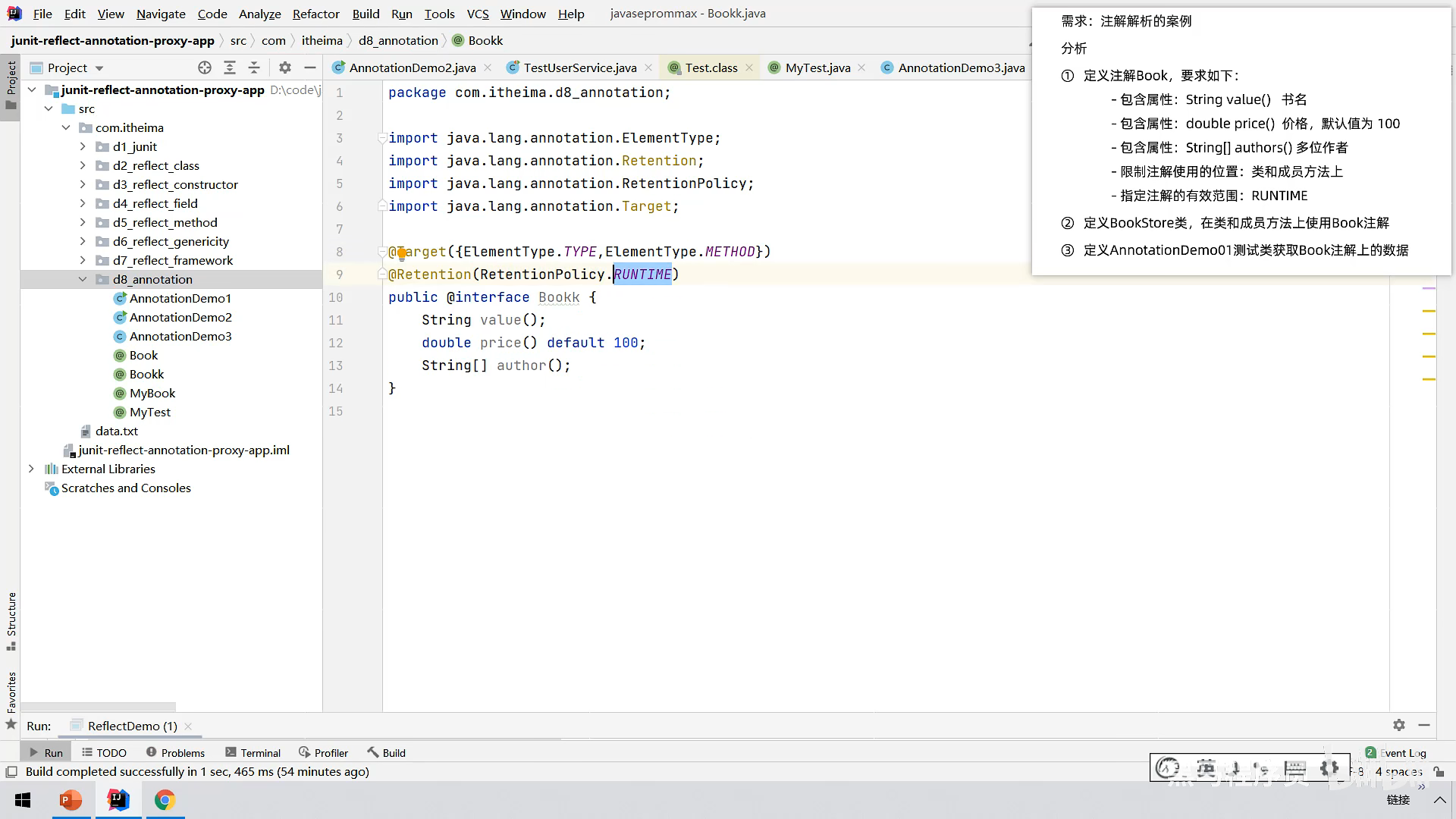Open Chrome from the taskbar
Image resolution: width=1456 pixels, height=819 pixels.
tap(165, 800)
